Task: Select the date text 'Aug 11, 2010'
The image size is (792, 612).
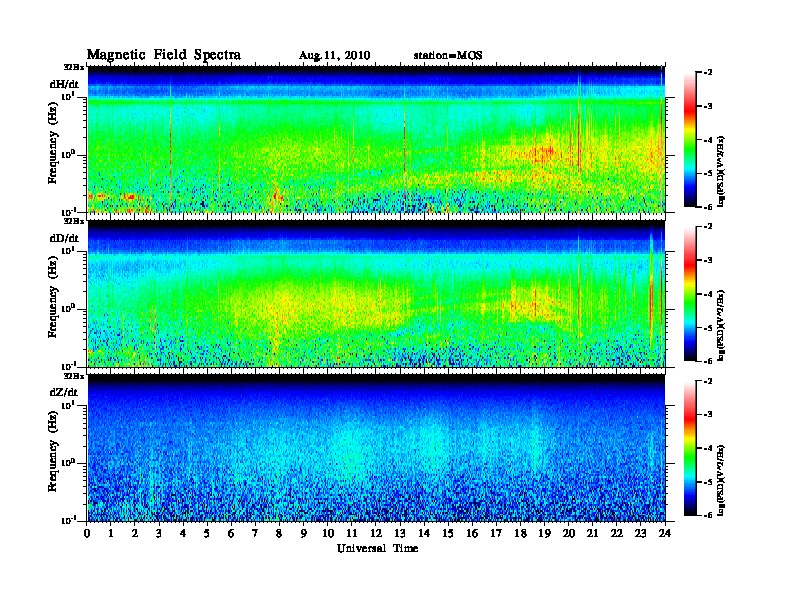Action: point(334,56)
